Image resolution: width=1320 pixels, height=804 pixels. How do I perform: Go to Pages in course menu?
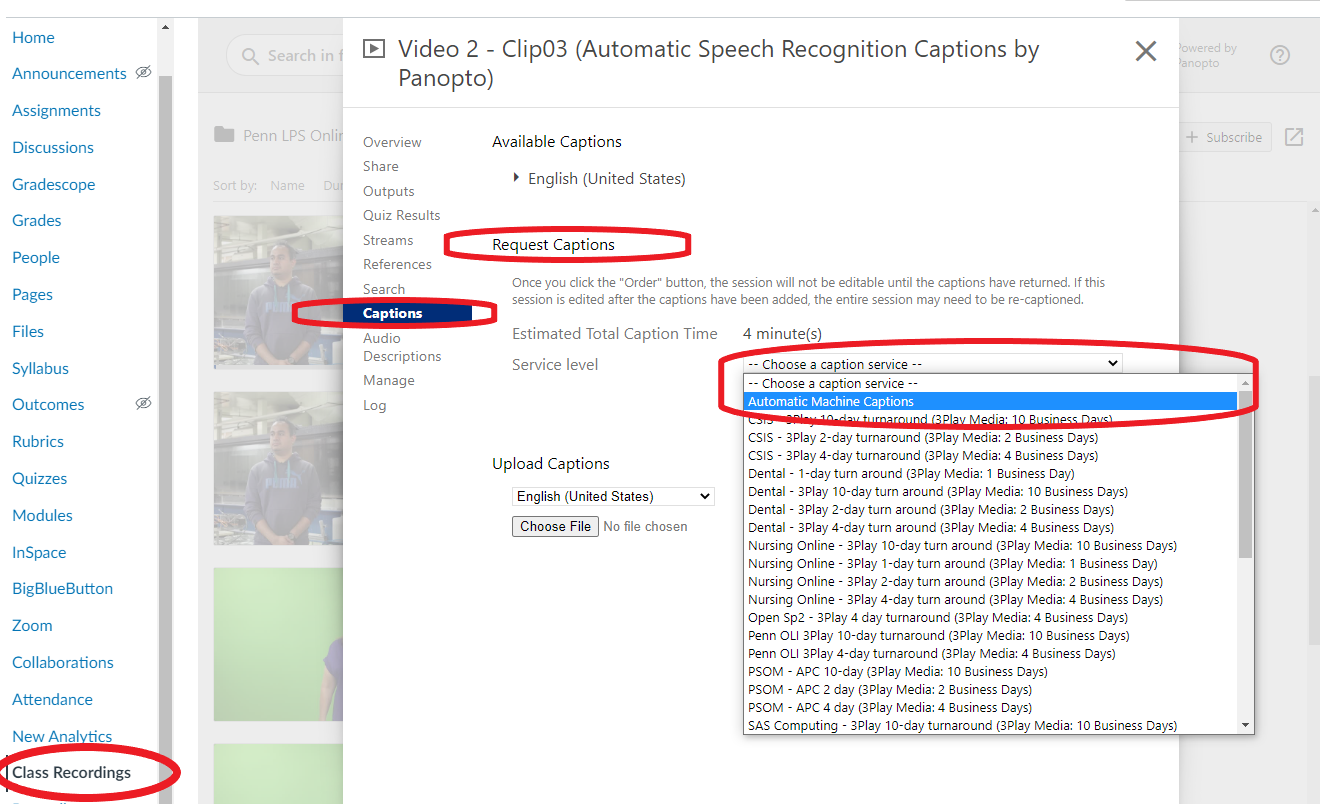click(x=32, y=294)
